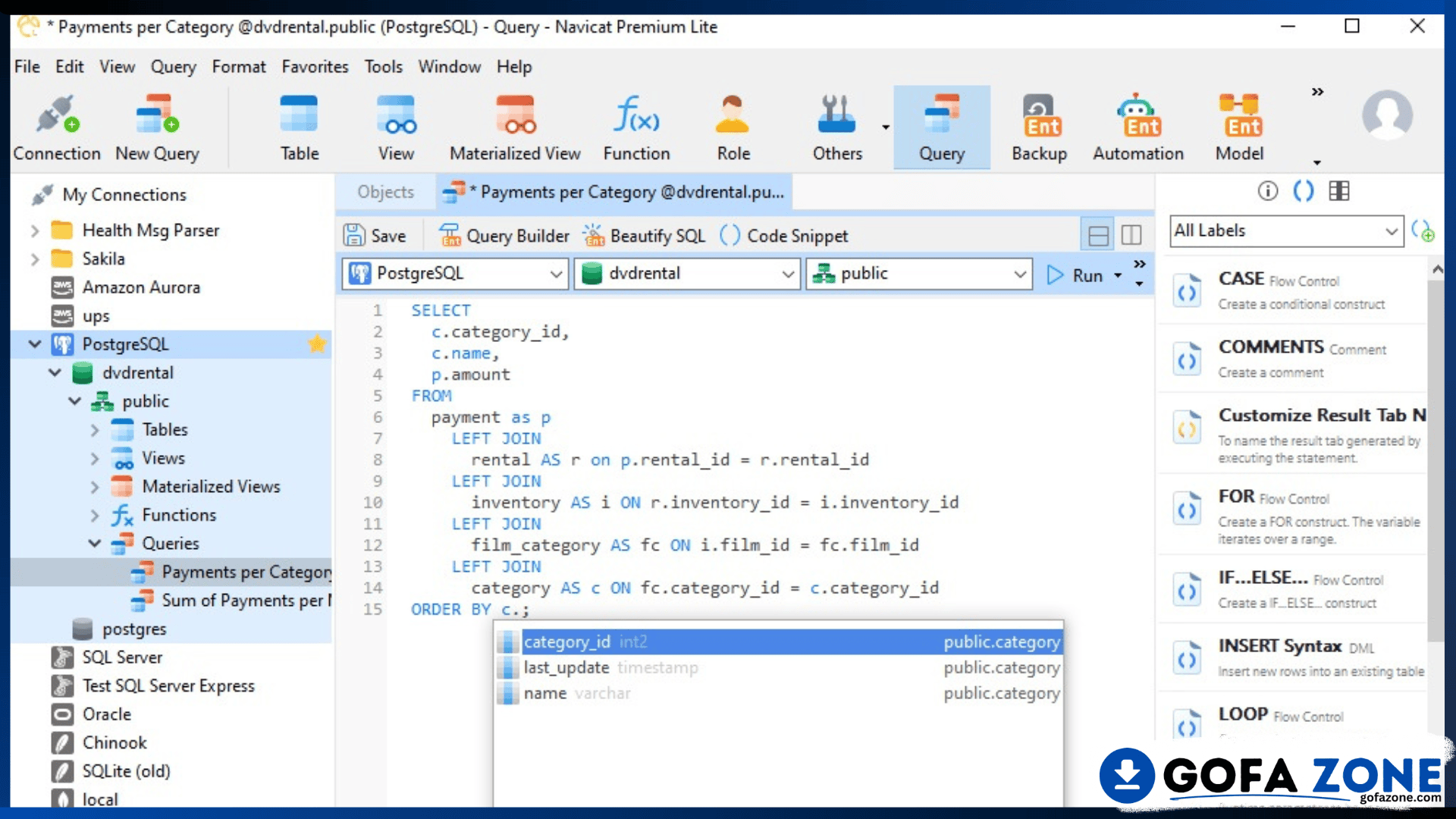Click the user profile avatar
This screenshot has width=1456, height=819.
tap(1387, 115)
